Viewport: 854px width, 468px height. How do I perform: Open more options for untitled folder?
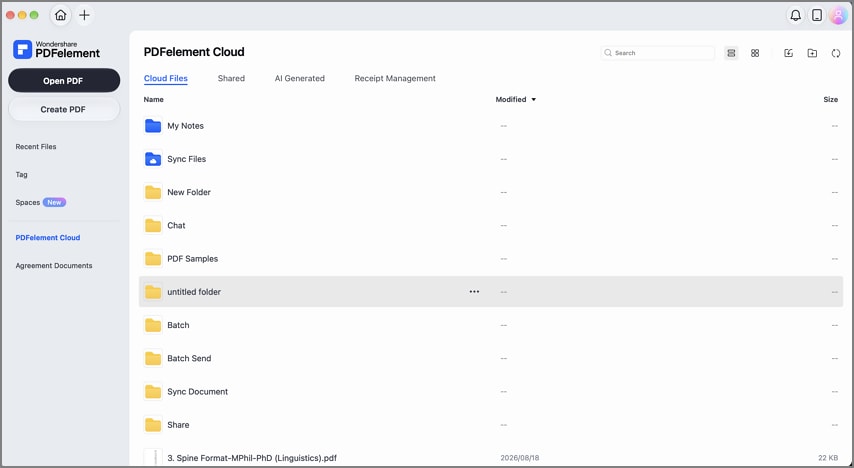(474, 291)
